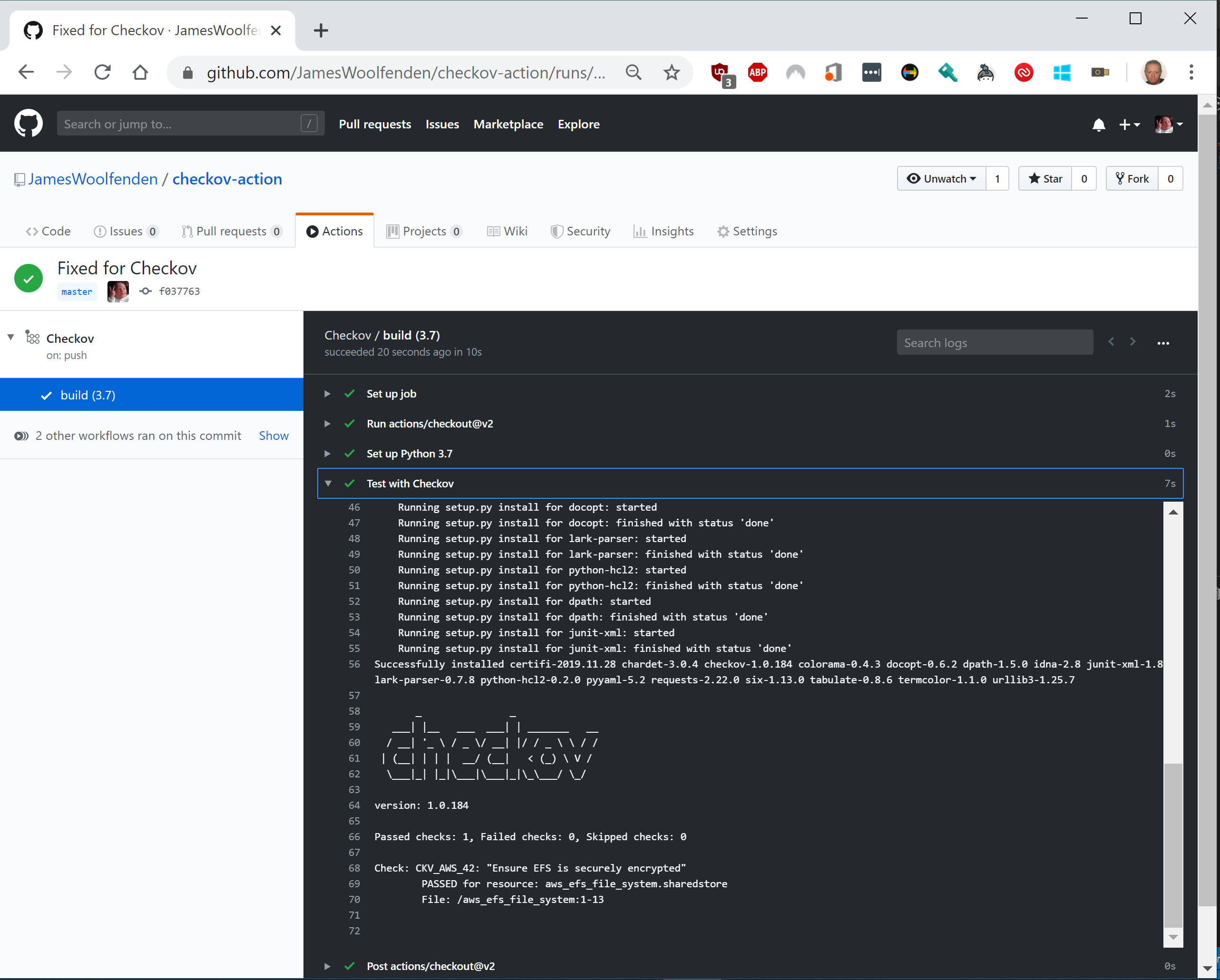Open the Adblock Plus extension
The image size is (1220, 980).
pyautogui.click(x=758, y=72)
